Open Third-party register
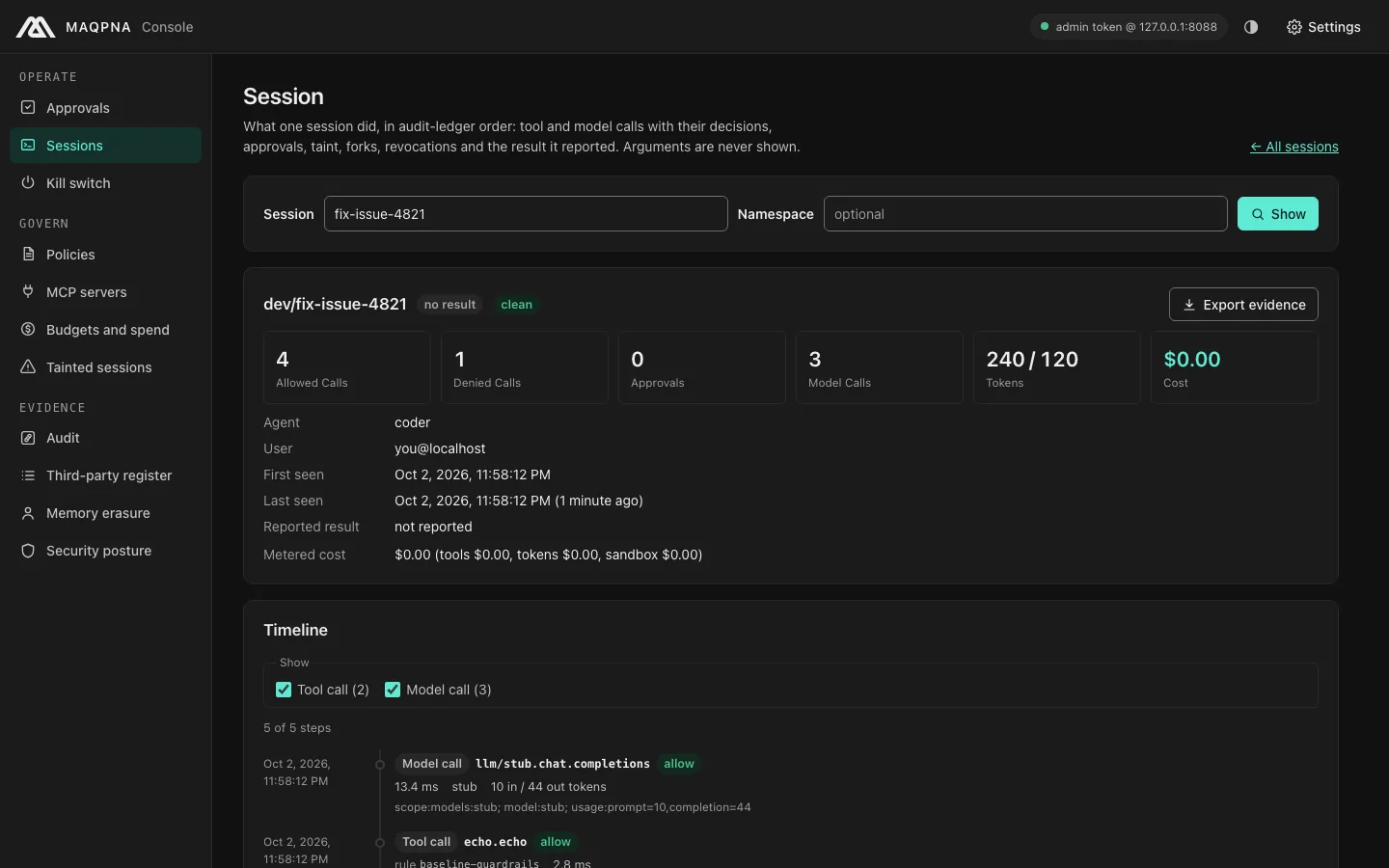Viewport: 1389px width, 868px height. click(105, 475)
